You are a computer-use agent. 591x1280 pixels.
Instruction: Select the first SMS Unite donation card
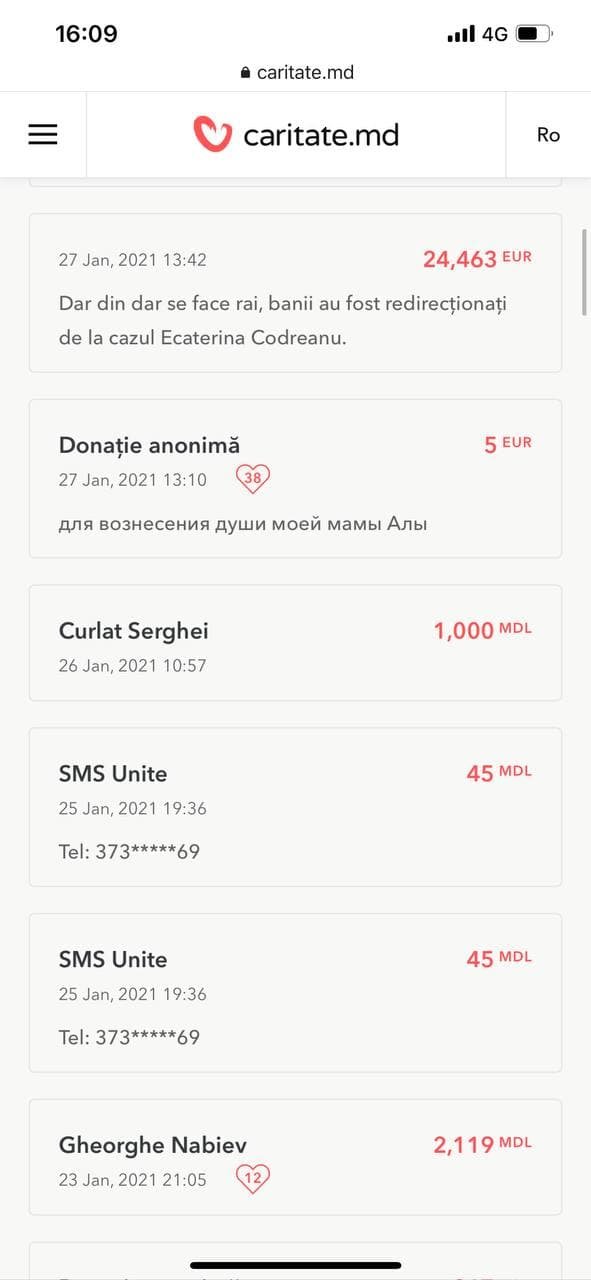[295, 807]
